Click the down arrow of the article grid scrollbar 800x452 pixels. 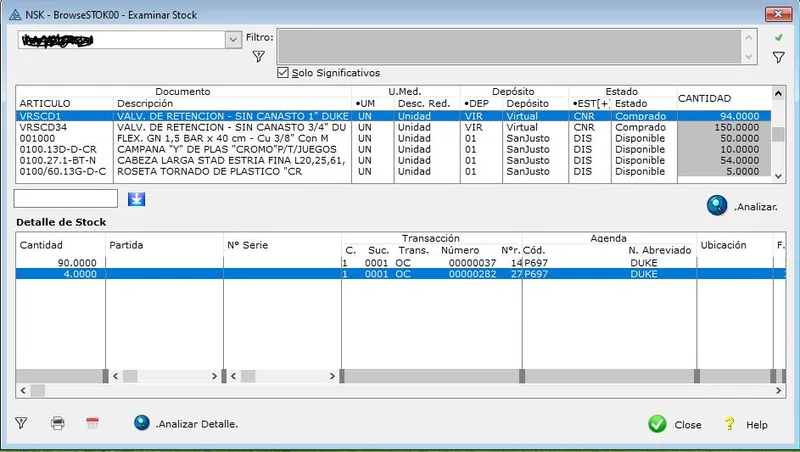[778, 176]
